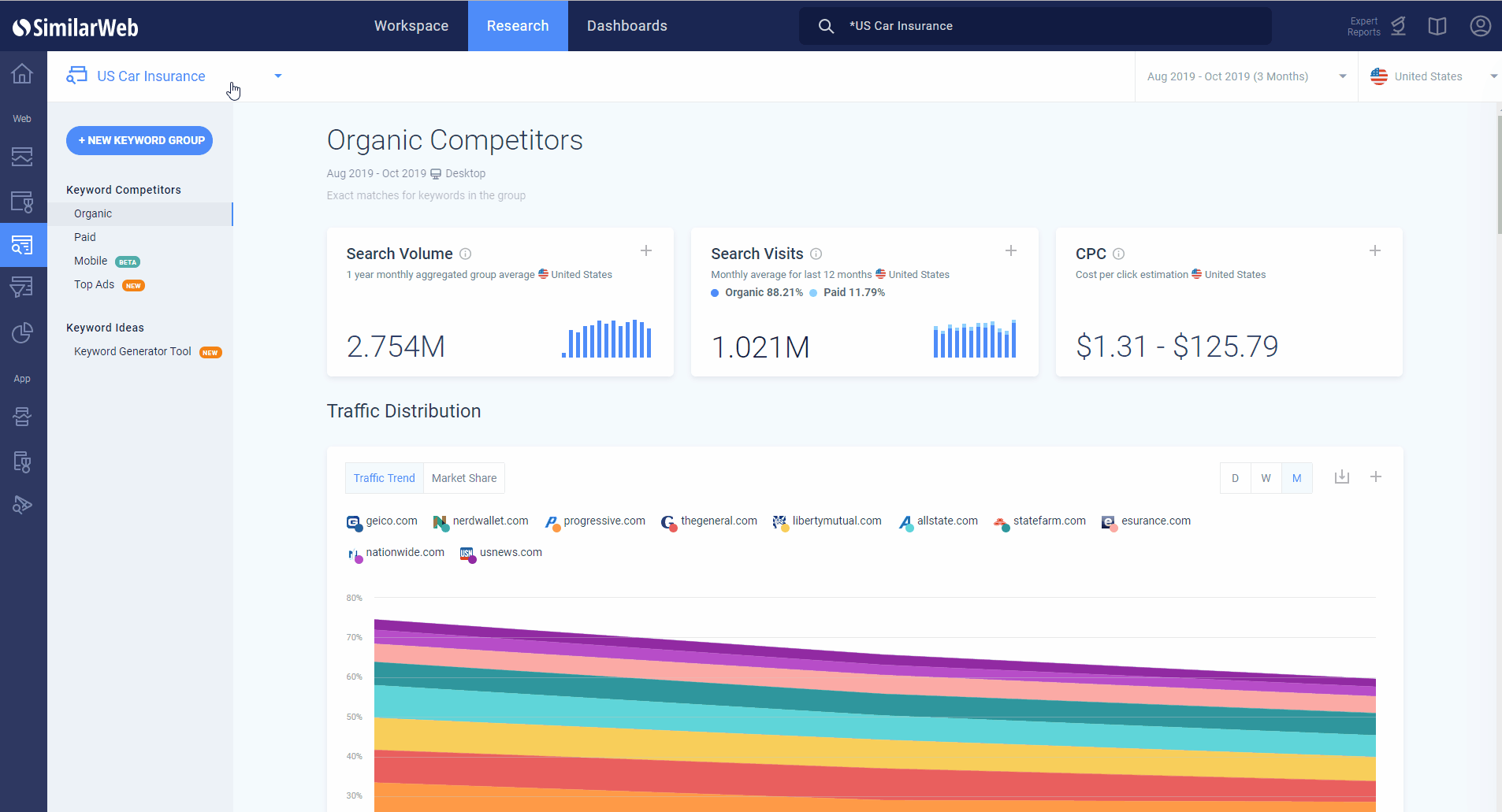
Task: Open Expert Reports icon
Action: pos(1398,26)
